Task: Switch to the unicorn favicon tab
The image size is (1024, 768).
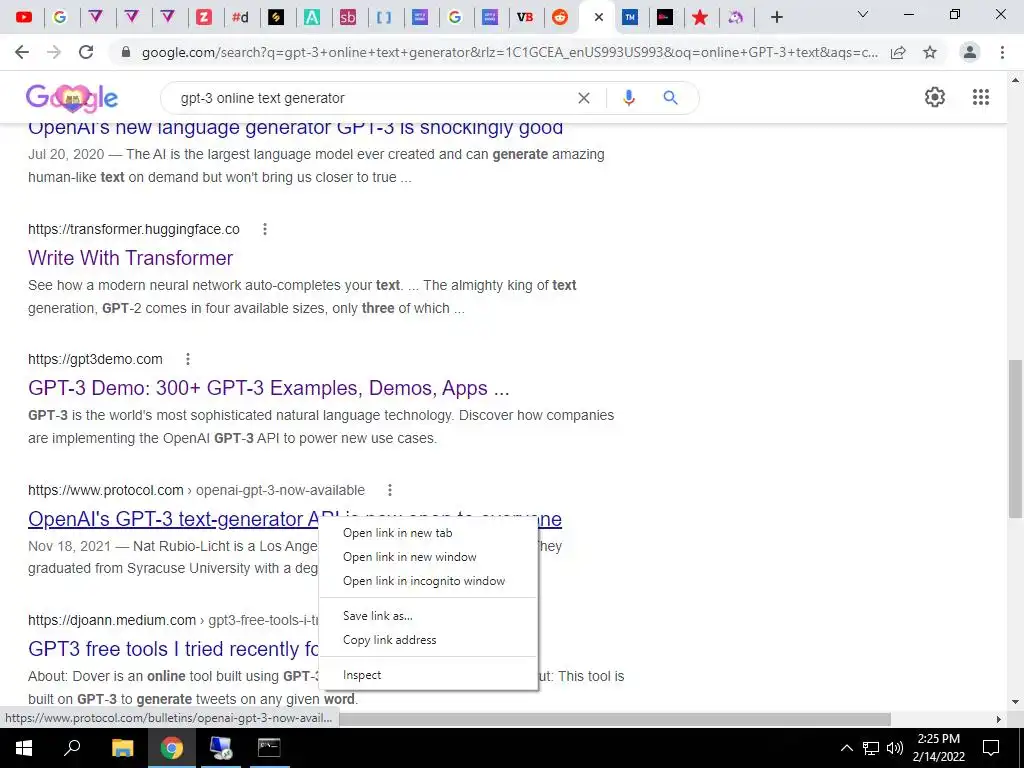Action: coord(736,17)
